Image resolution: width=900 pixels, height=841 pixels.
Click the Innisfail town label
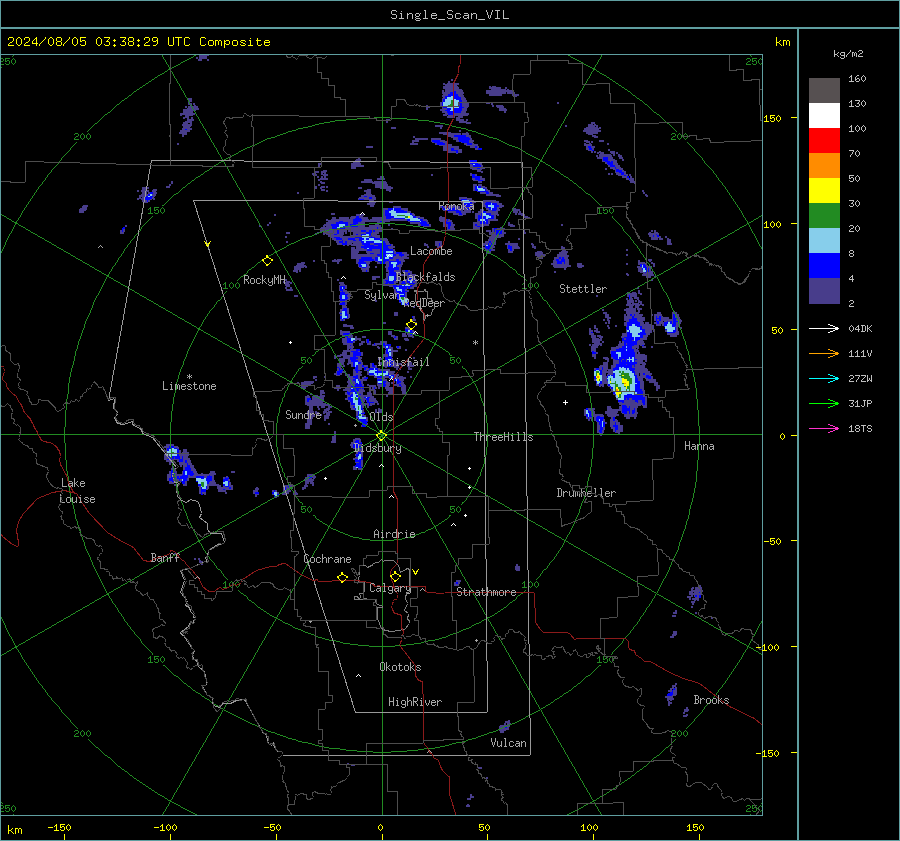point(404,362)
